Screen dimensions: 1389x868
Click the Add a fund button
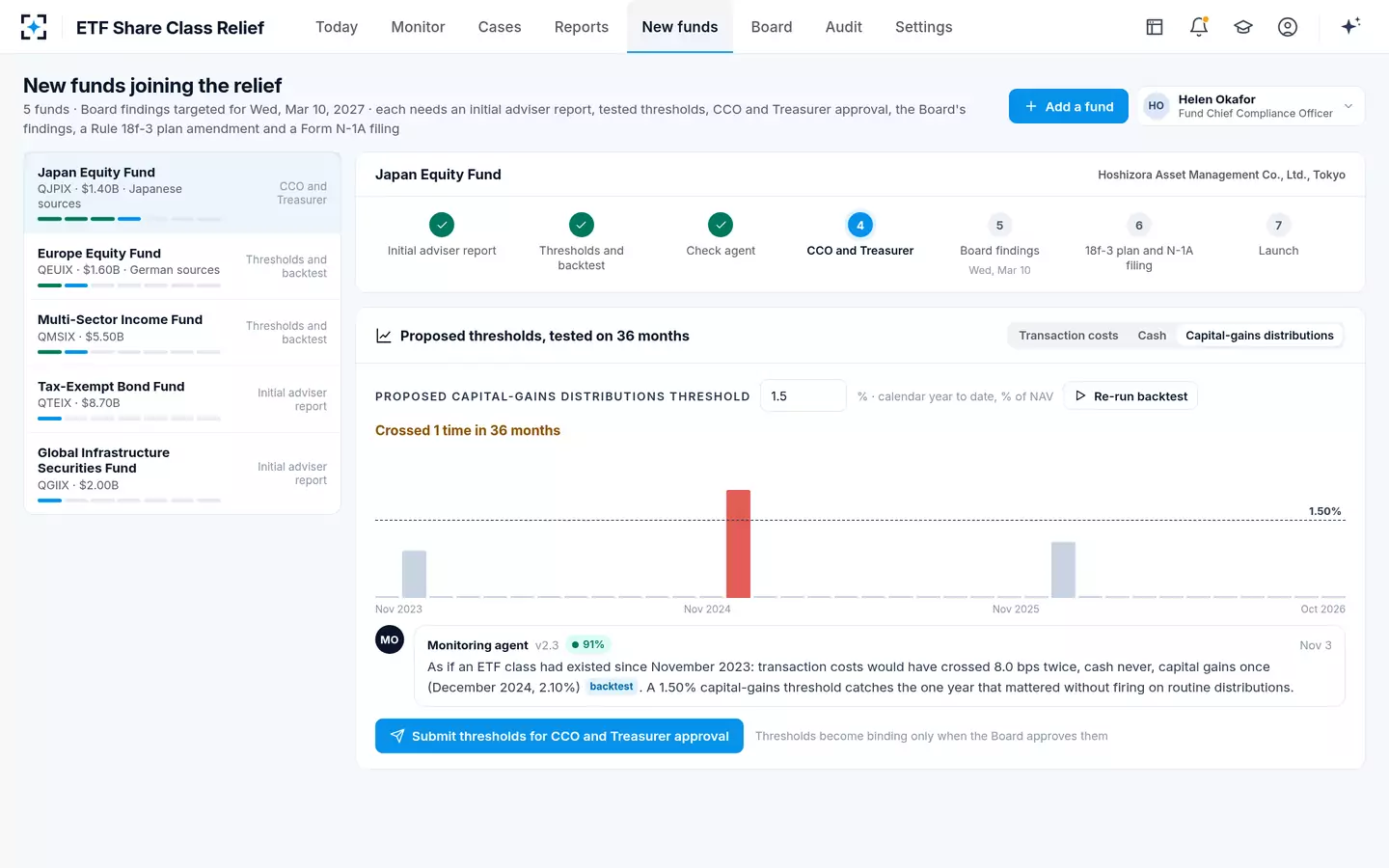coord(1069,106)
